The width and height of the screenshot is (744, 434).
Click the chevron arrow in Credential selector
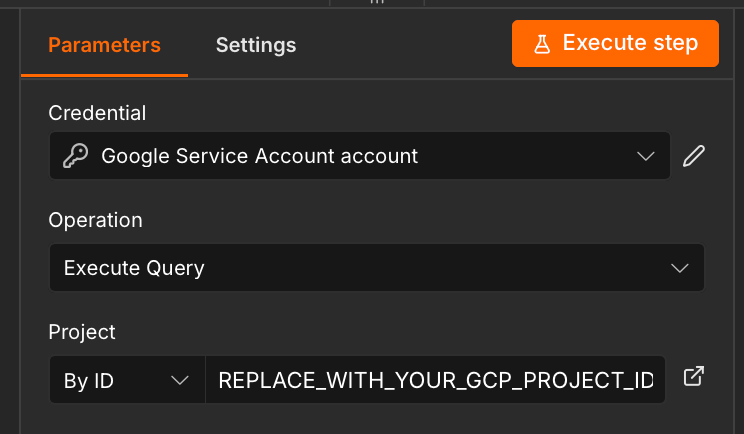coord(645,156)
